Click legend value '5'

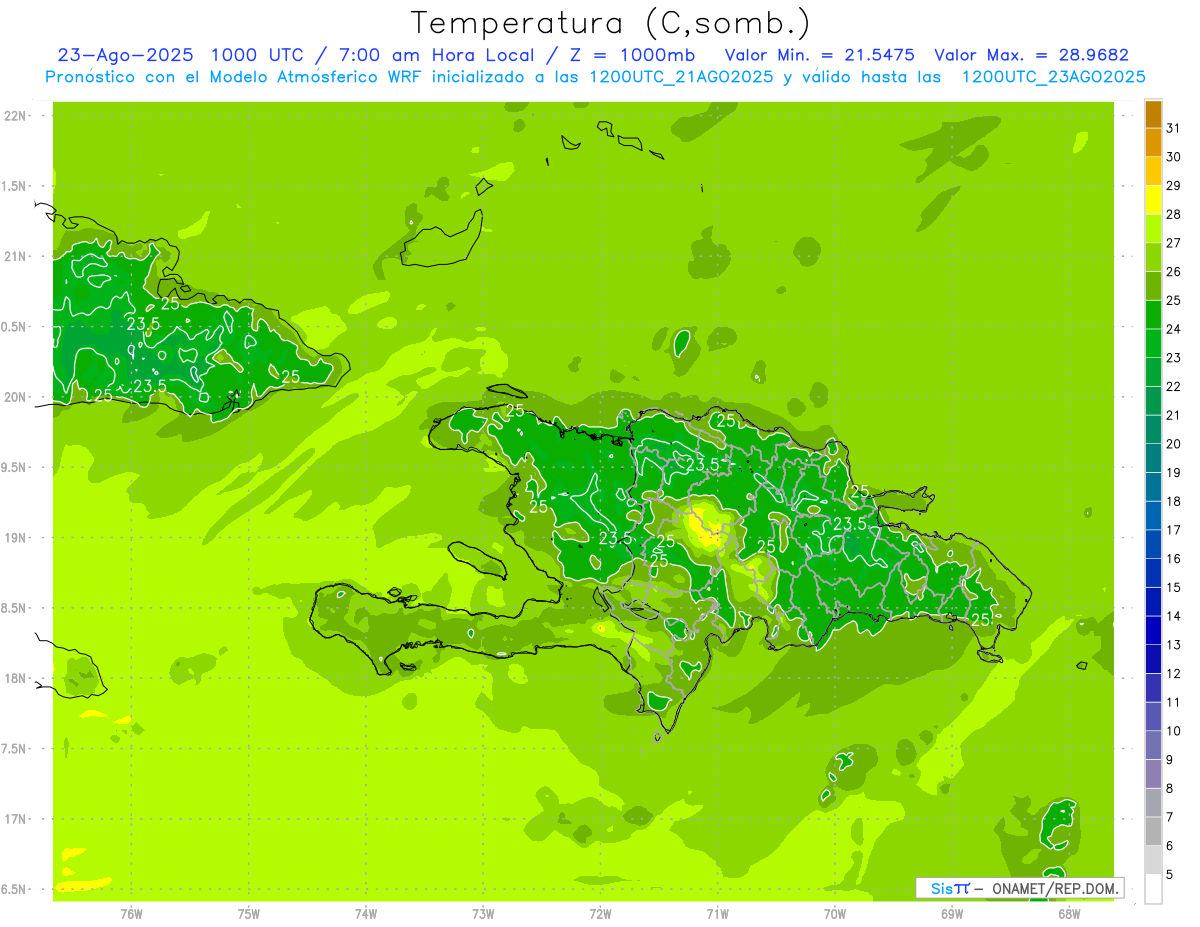[1170, 874]
